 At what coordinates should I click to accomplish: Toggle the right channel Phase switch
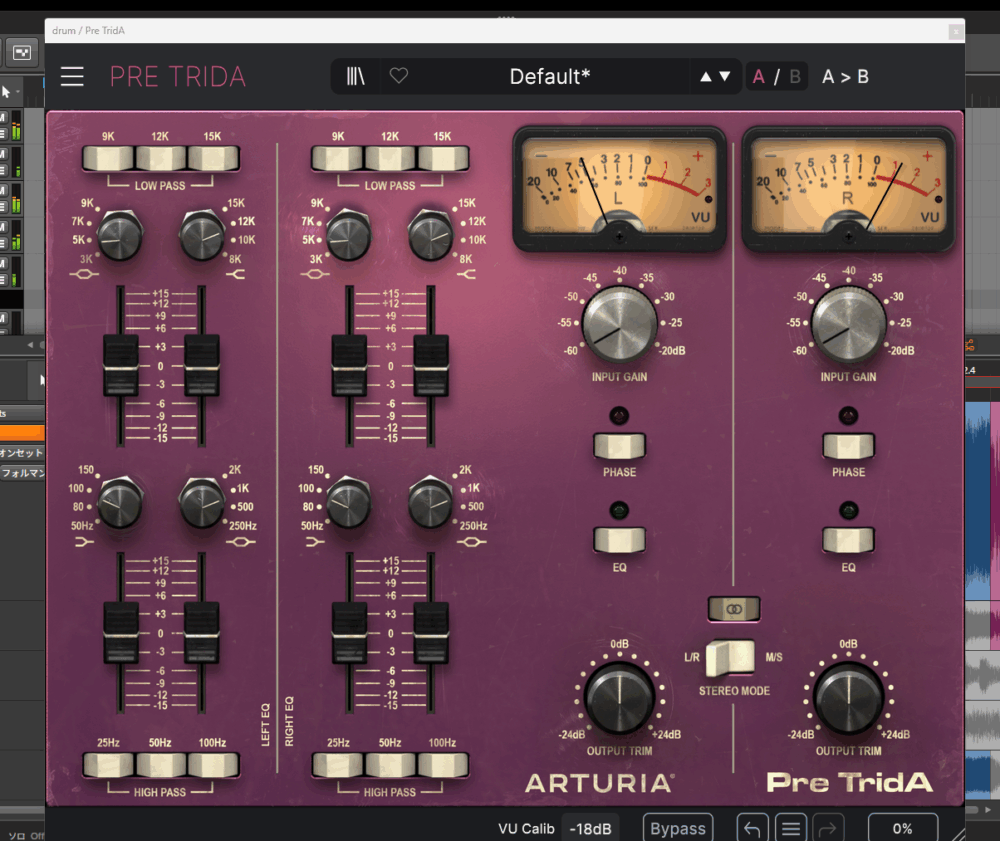(x=848, y=446)
